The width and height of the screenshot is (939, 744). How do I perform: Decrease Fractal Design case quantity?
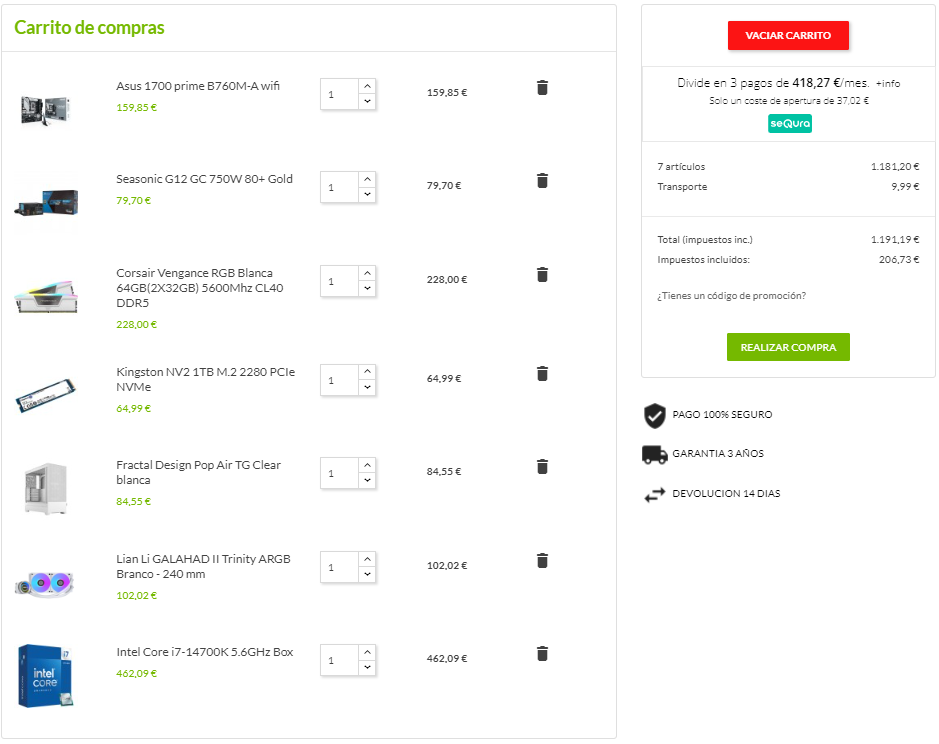(367, 480)
